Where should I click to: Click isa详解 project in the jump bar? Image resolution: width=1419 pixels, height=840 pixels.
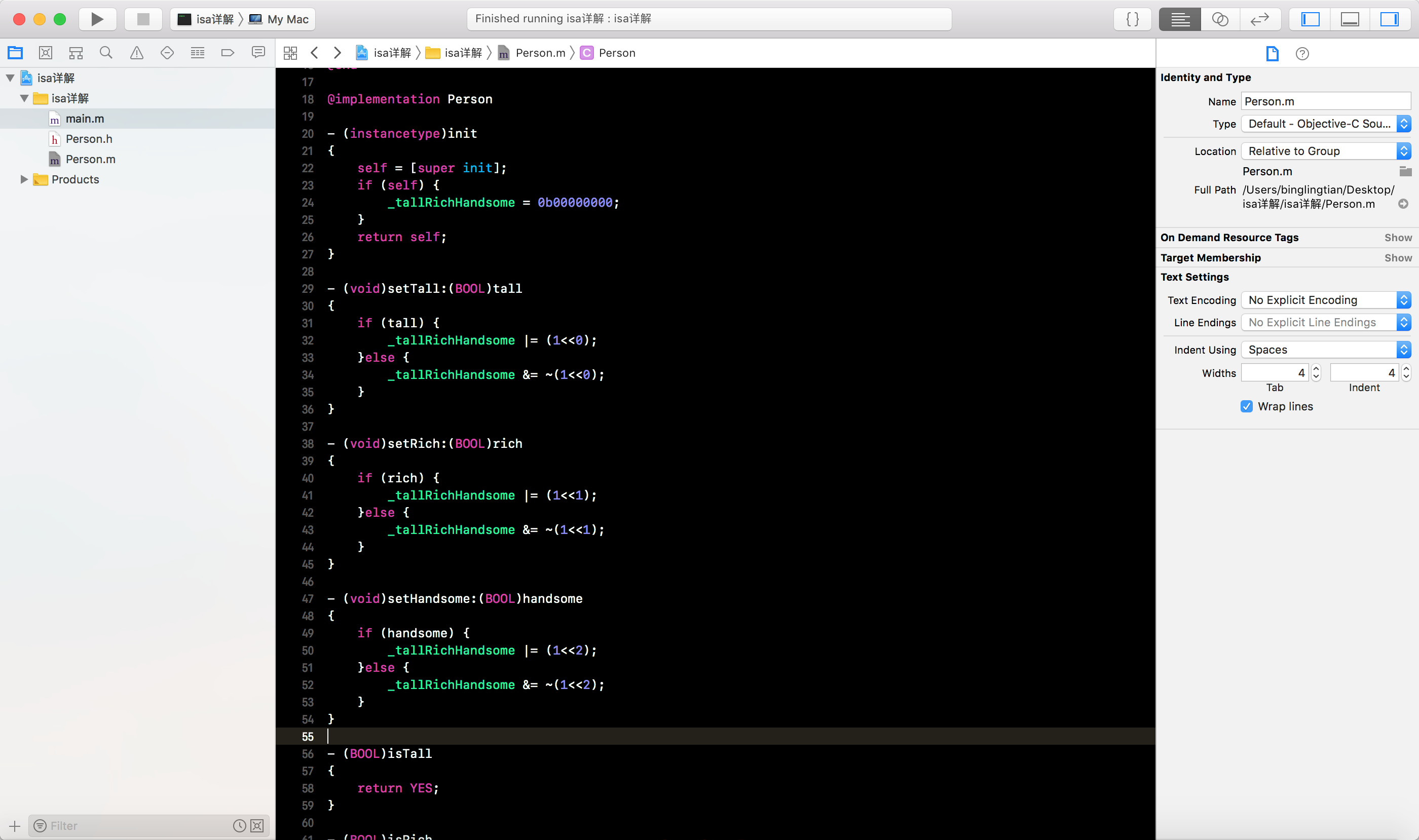click(383, 53)
